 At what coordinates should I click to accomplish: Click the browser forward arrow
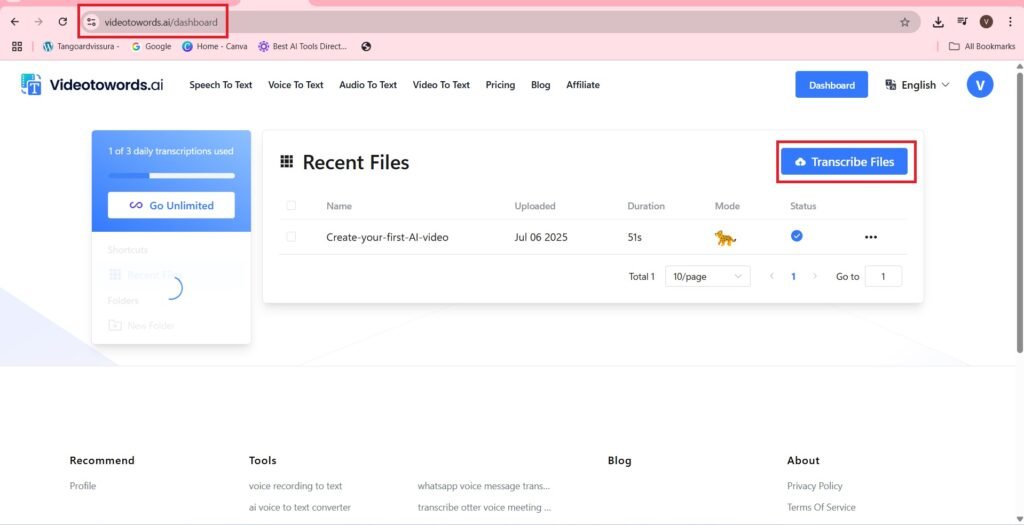(39, 22)
